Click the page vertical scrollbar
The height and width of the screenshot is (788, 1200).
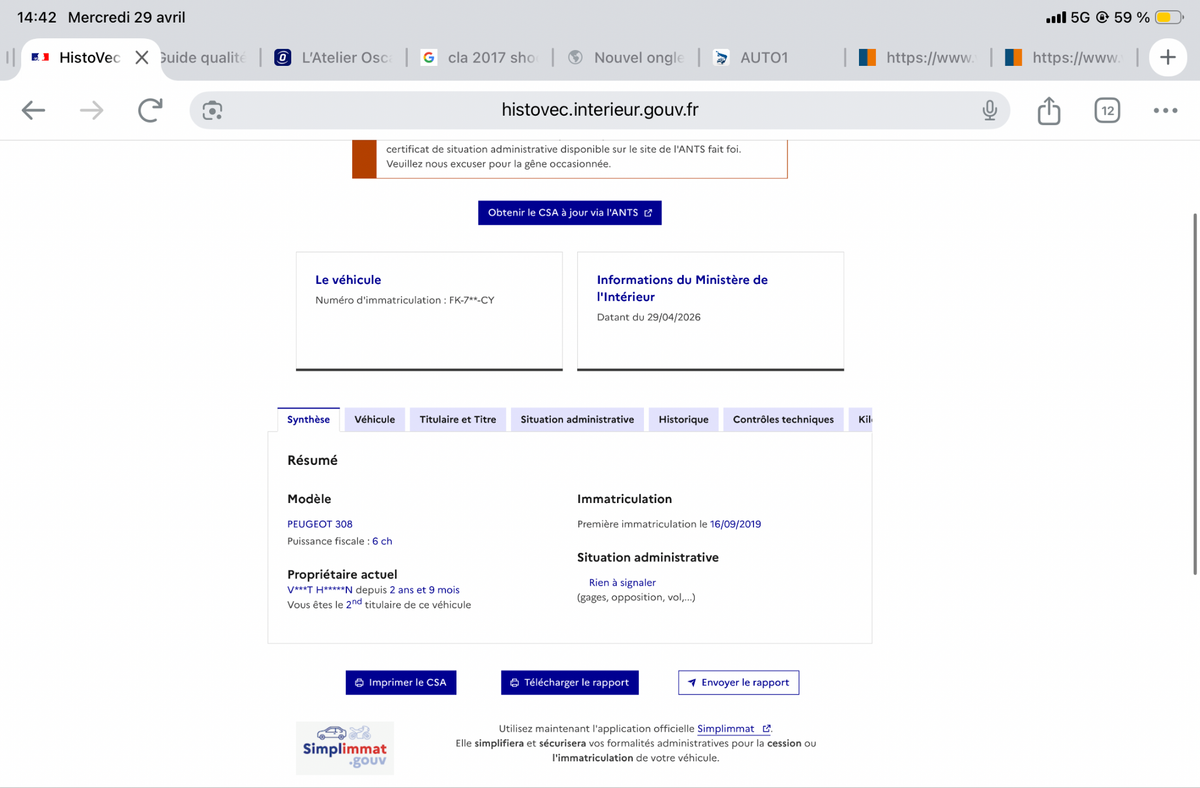click(x=1195, y=393)
